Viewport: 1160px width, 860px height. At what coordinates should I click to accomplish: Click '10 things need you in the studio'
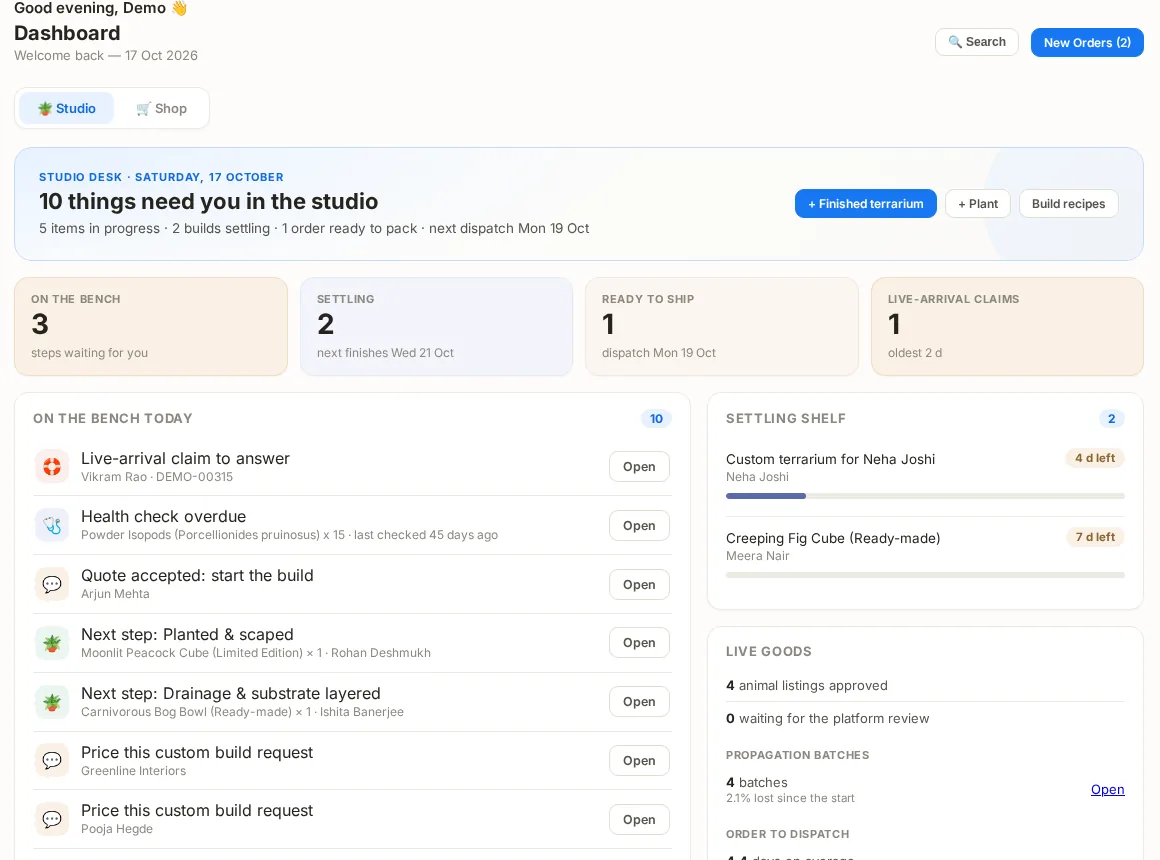click(209, 201)
